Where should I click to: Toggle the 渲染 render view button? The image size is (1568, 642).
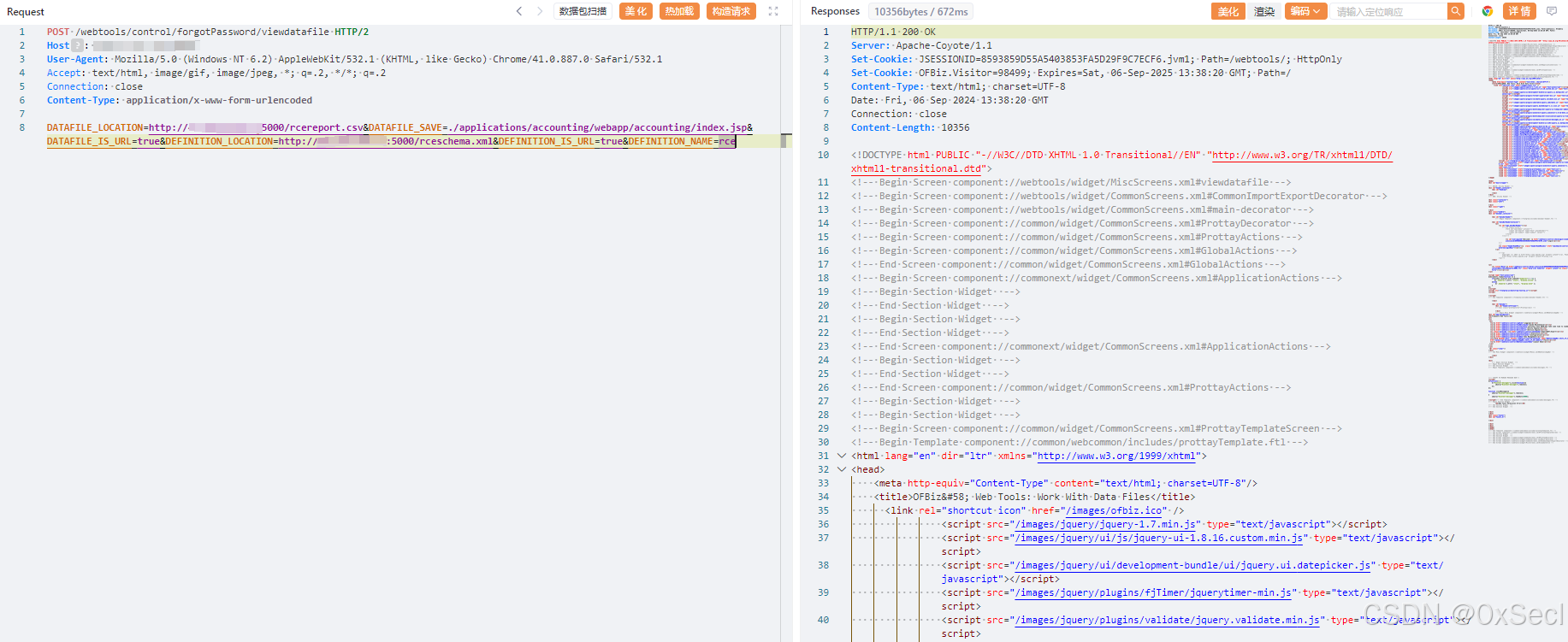(x=1264, y=11)
